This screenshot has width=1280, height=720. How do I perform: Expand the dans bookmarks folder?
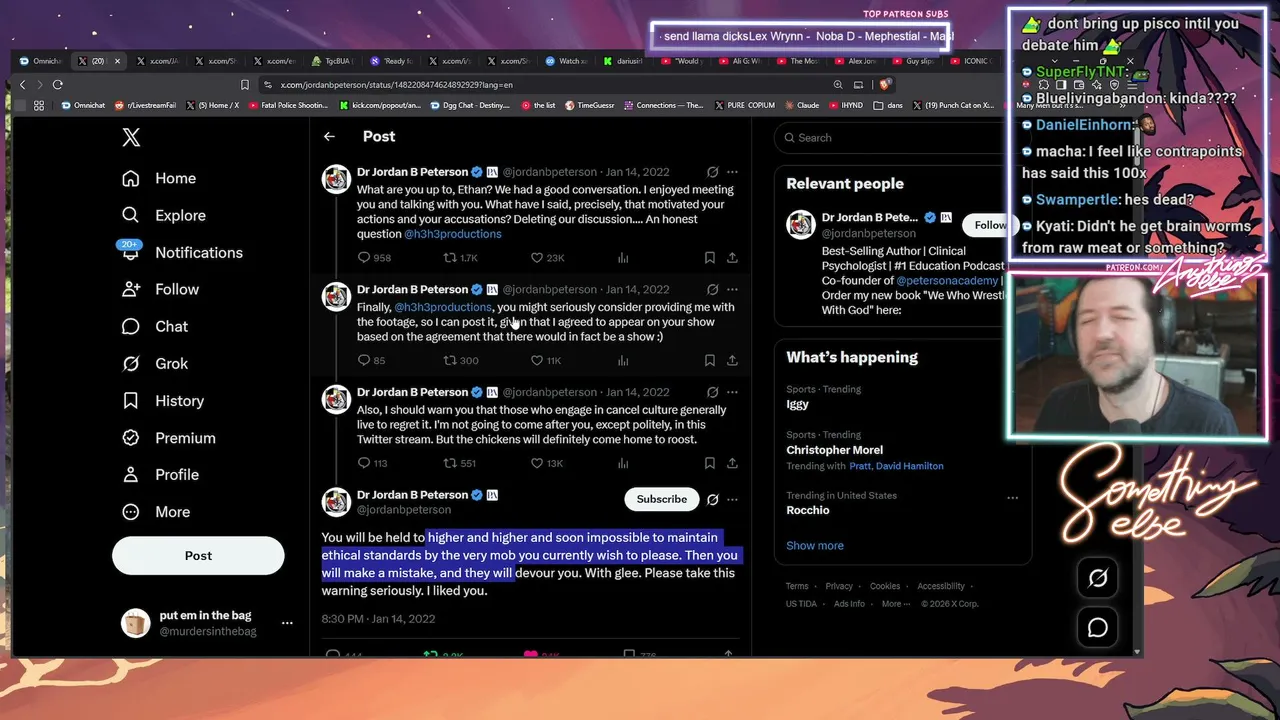tap(888, 105)
